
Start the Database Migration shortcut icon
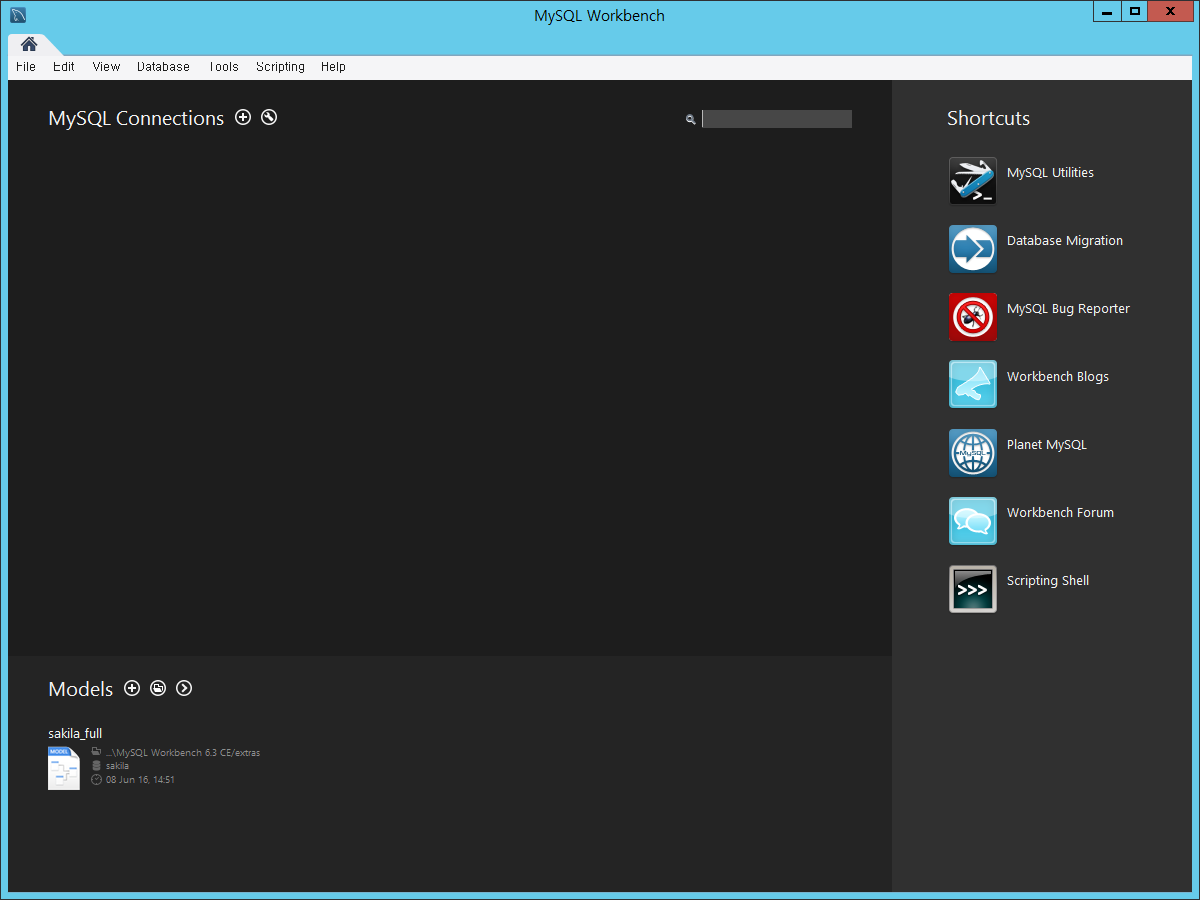pos(973,249)
